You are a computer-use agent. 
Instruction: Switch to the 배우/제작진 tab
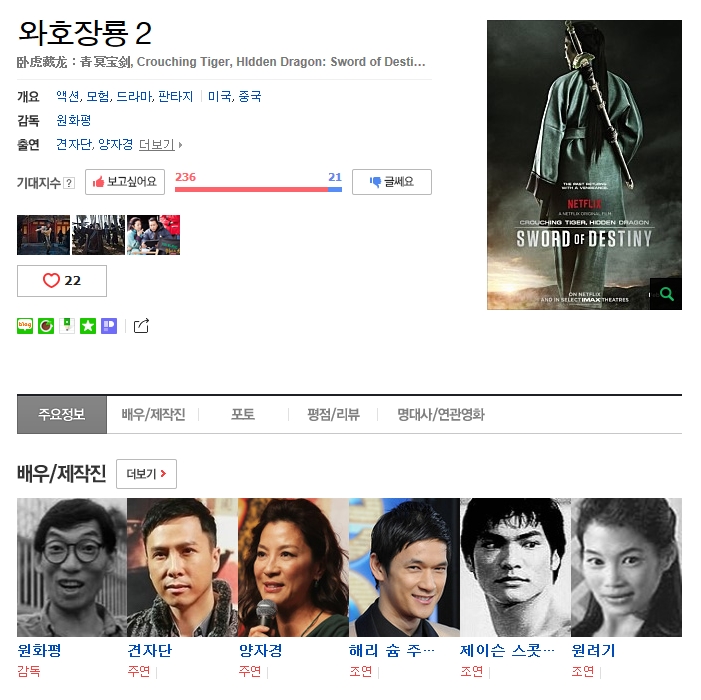(x=153, y=414)
